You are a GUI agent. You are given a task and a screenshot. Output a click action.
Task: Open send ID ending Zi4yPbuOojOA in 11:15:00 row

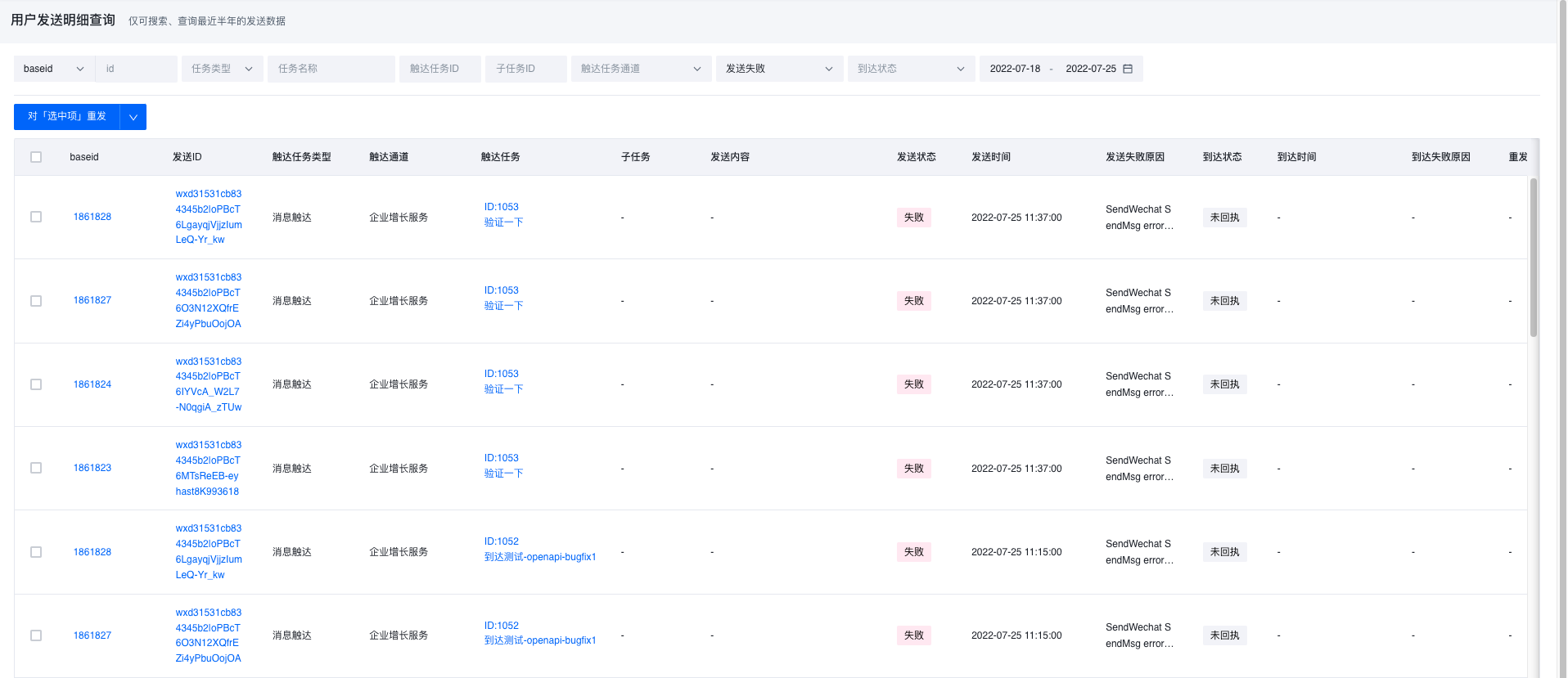click(209, 635)
